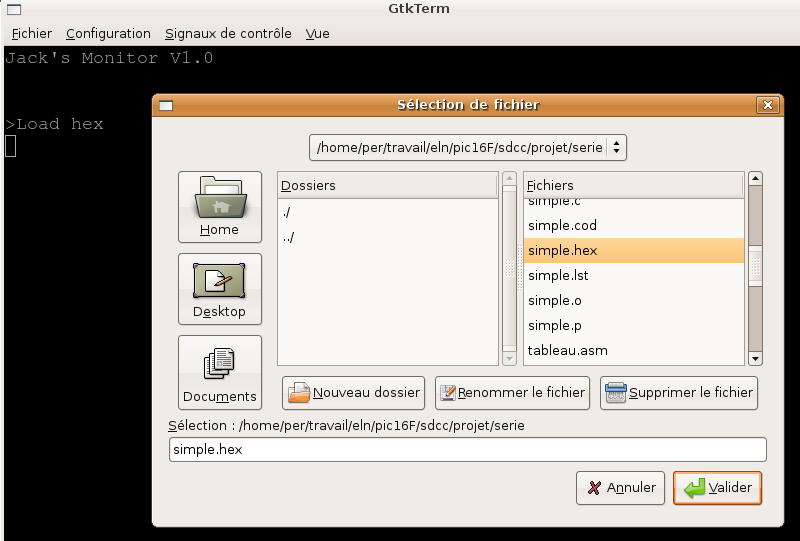This screenshot has height=541, width=800.
Task: Expand the directory path dropdown
Action: click(x=467, y=147)
